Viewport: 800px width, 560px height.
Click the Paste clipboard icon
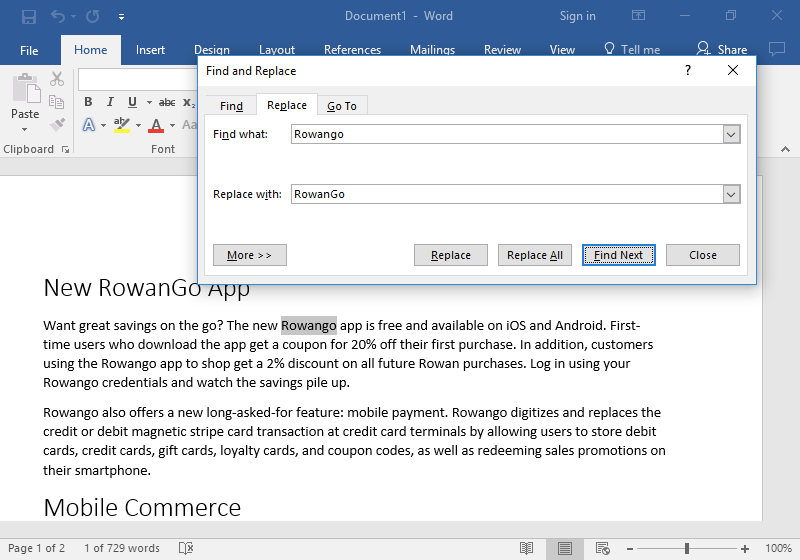coord(25,94)
